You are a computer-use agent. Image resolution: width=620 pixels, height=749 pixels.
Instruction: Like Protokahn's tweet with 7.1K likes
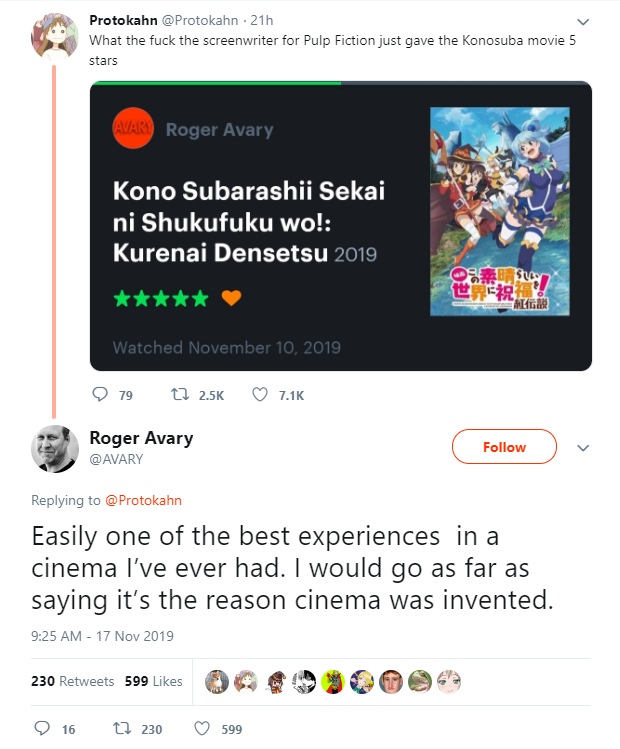[260, 395]
